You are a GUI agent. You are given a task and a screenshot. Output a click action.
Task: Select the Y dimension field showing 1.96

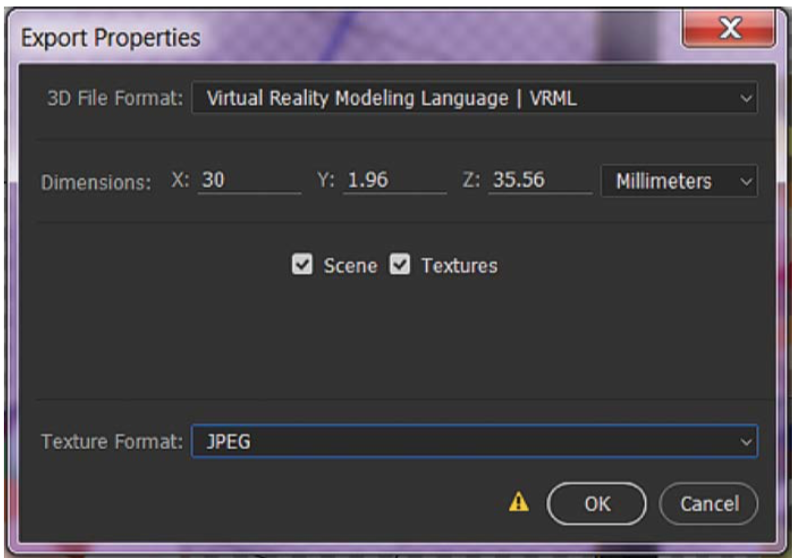tap(394, 181)
